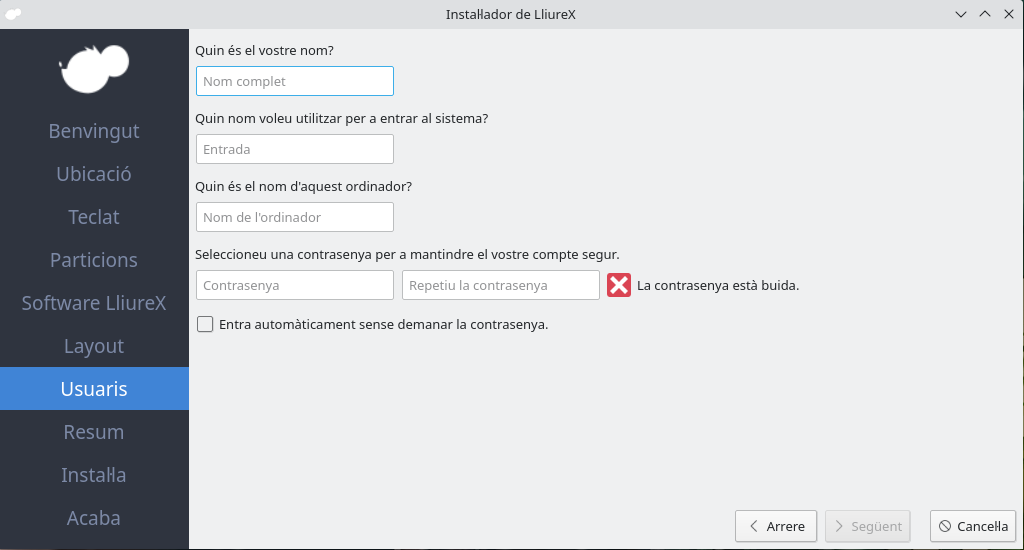The image size is (1024, 550).
Task: Close the LliureX installer window
Action: (1007, 14)
